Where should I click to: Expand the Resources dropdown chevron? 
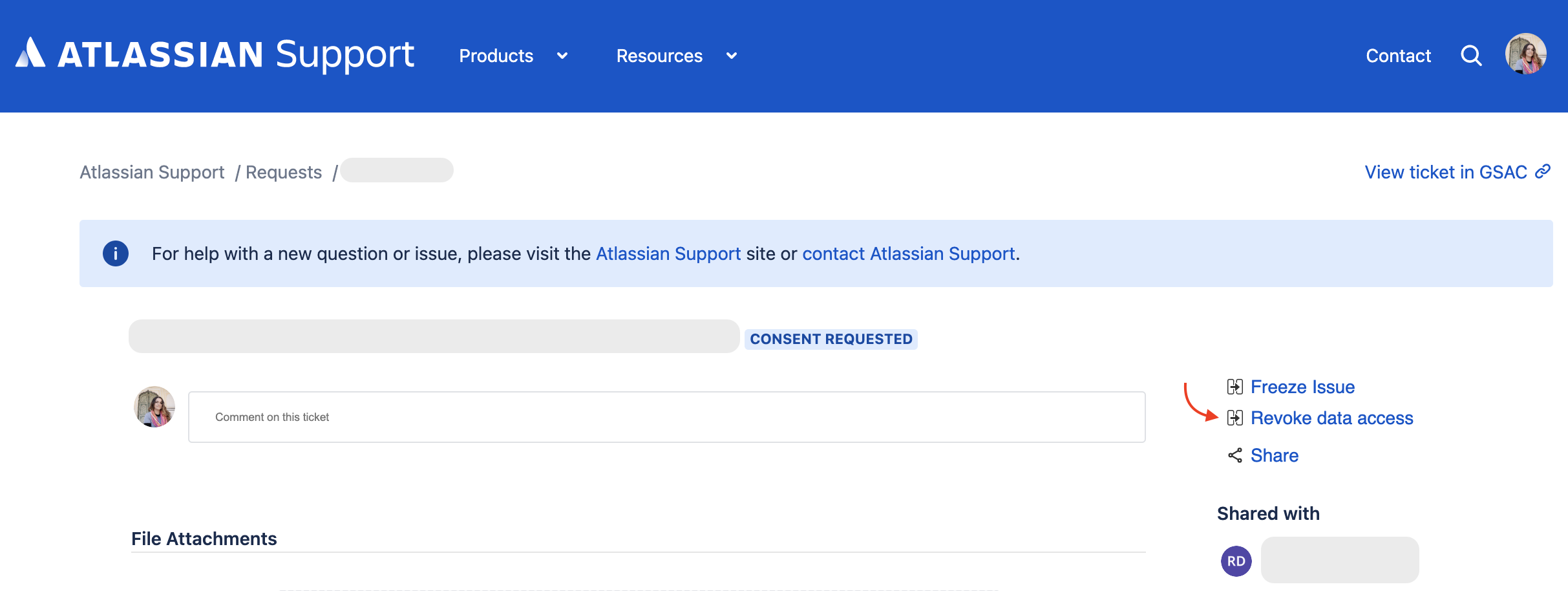pos(732,56)
